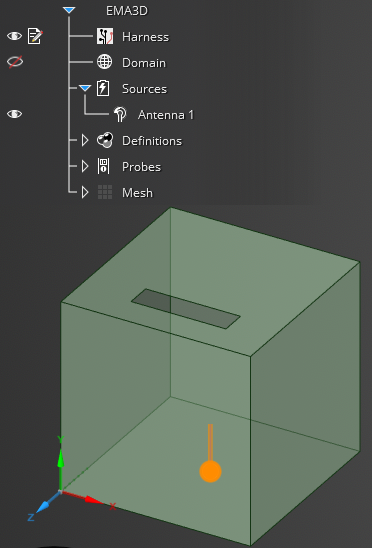372x548 pixels.
Task: Click the Probes icon
Action: (103, 166)
